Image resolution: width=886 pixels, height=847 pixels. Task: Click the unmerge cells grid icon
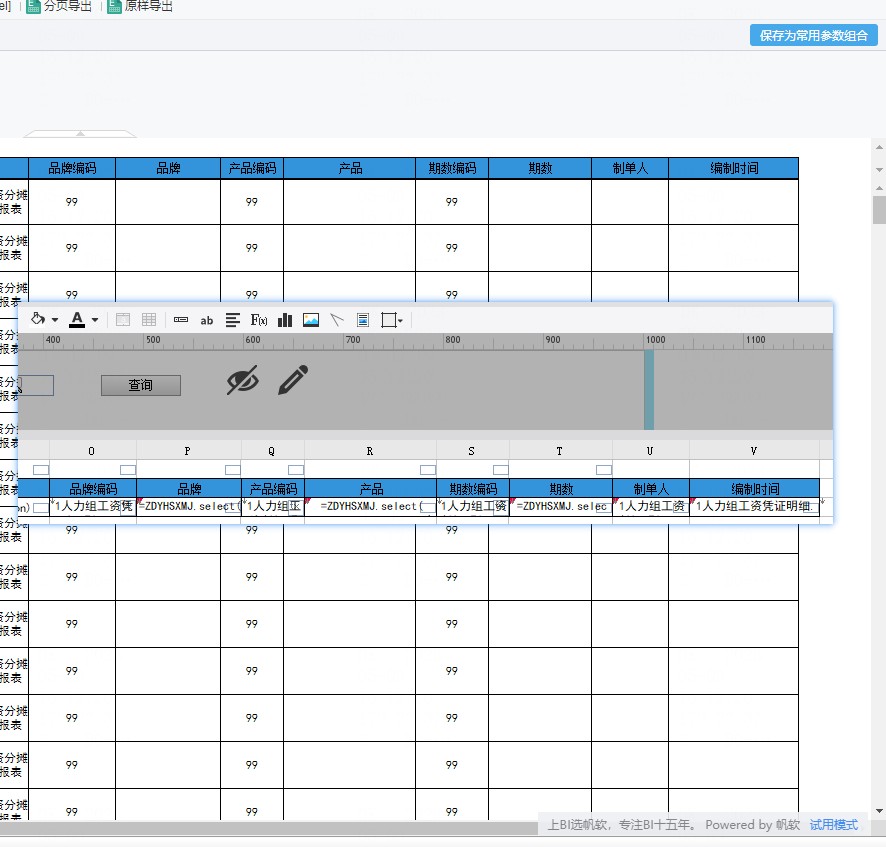point(149,320)
